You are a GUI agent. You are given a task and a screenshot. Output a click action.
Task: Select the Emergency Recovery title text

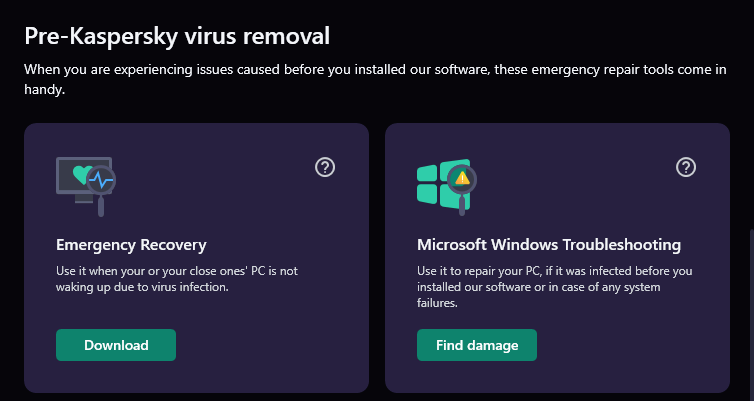[x=133, y=244]
